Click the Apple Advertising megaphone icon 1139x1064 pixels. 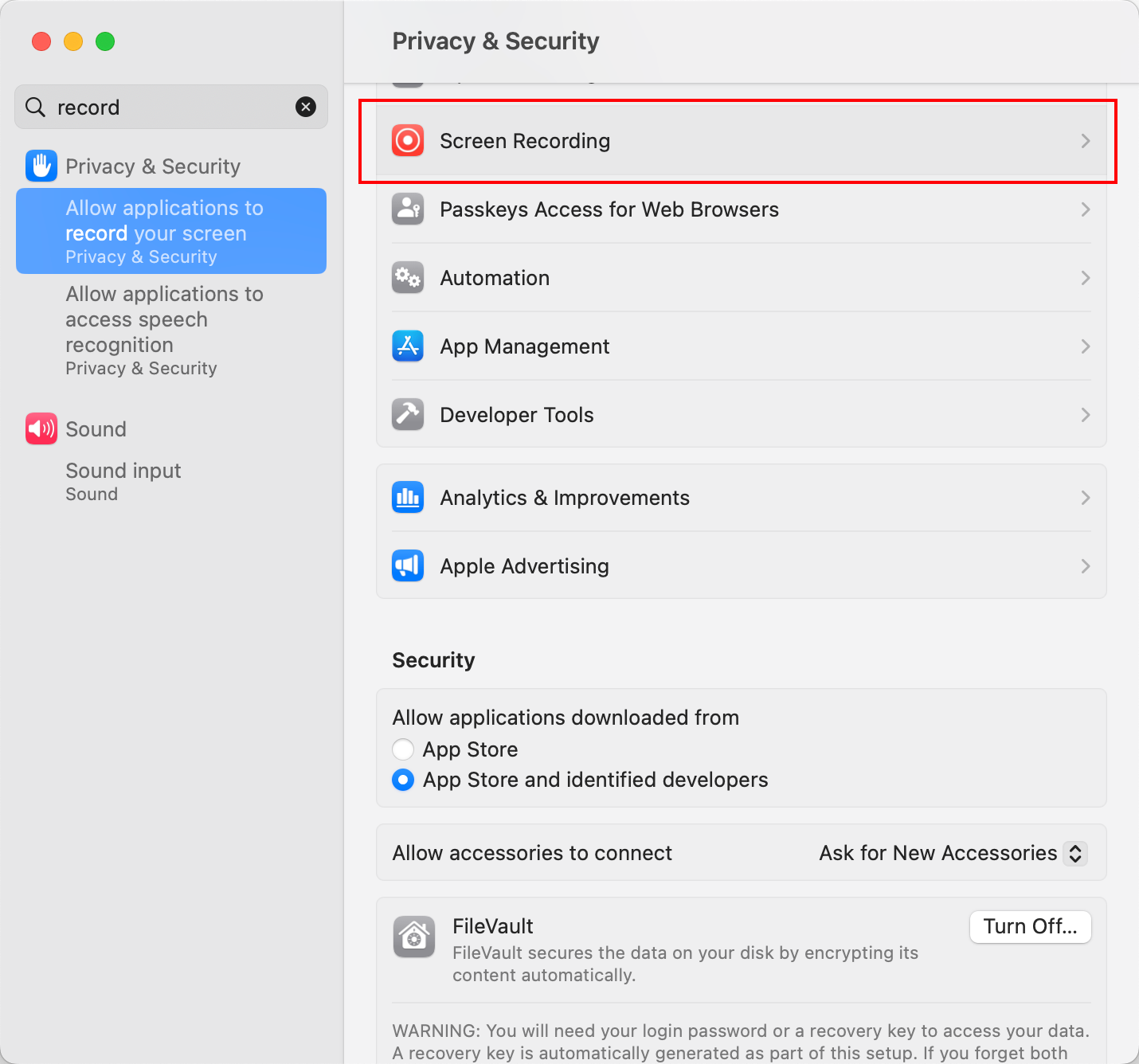coord(408,566)
